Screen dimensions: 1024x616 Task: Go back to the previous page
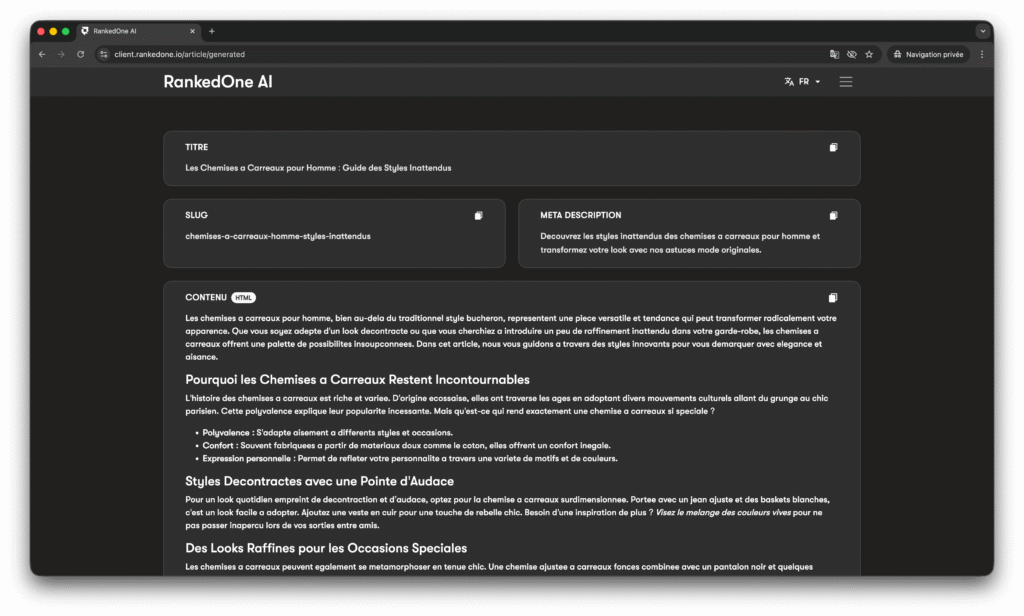pyautogui.click(x=42, y=54)
